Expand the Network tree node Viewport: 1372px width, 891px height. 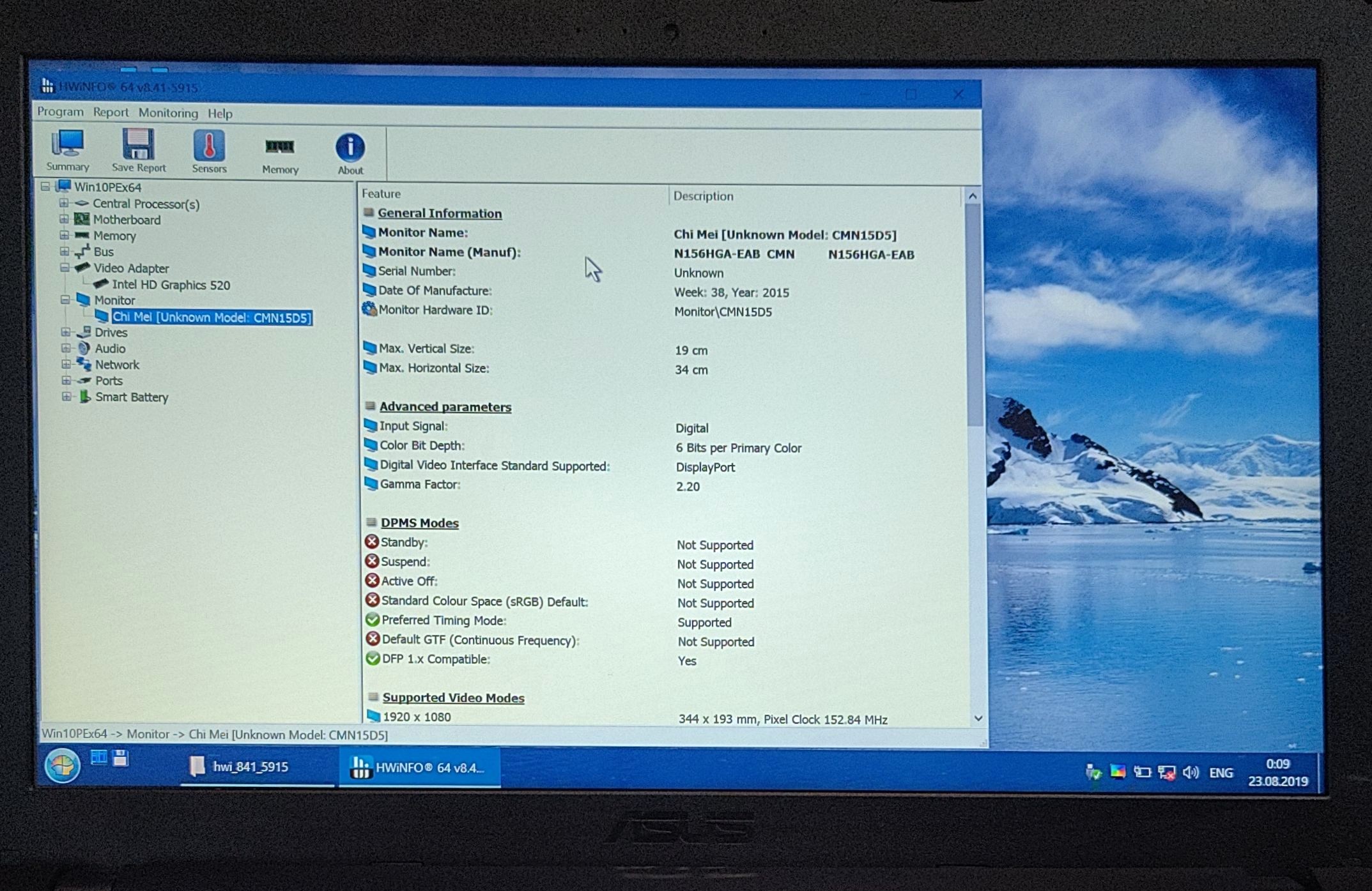(66, 364)
